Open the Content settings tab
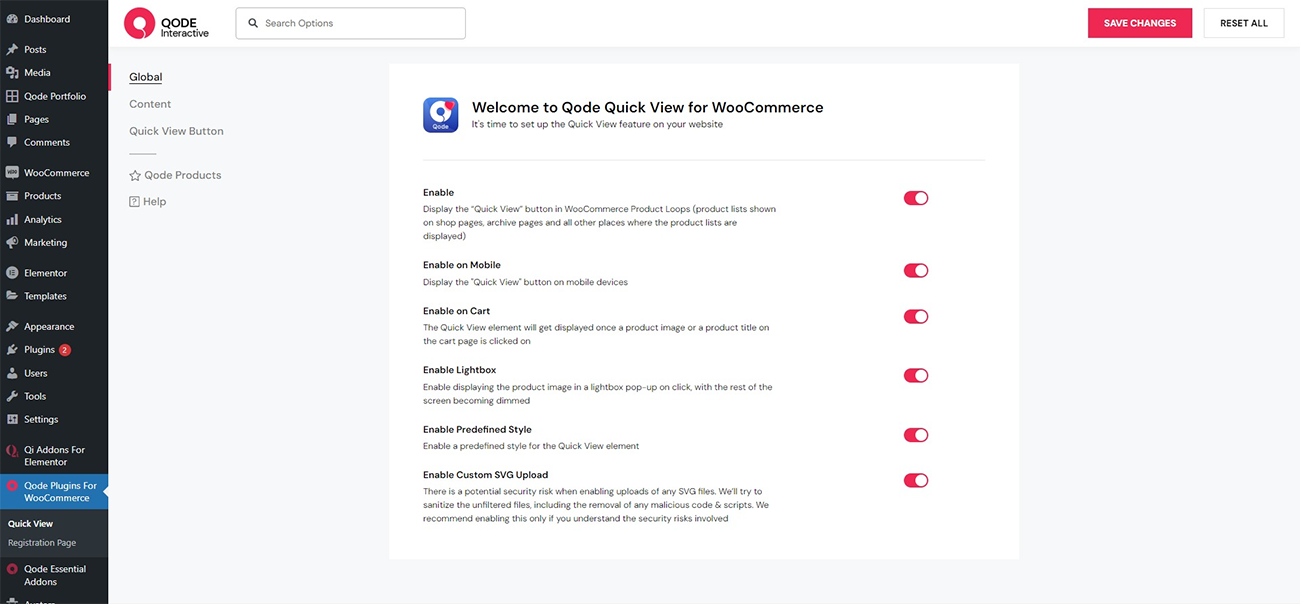 tap(150, 104)
